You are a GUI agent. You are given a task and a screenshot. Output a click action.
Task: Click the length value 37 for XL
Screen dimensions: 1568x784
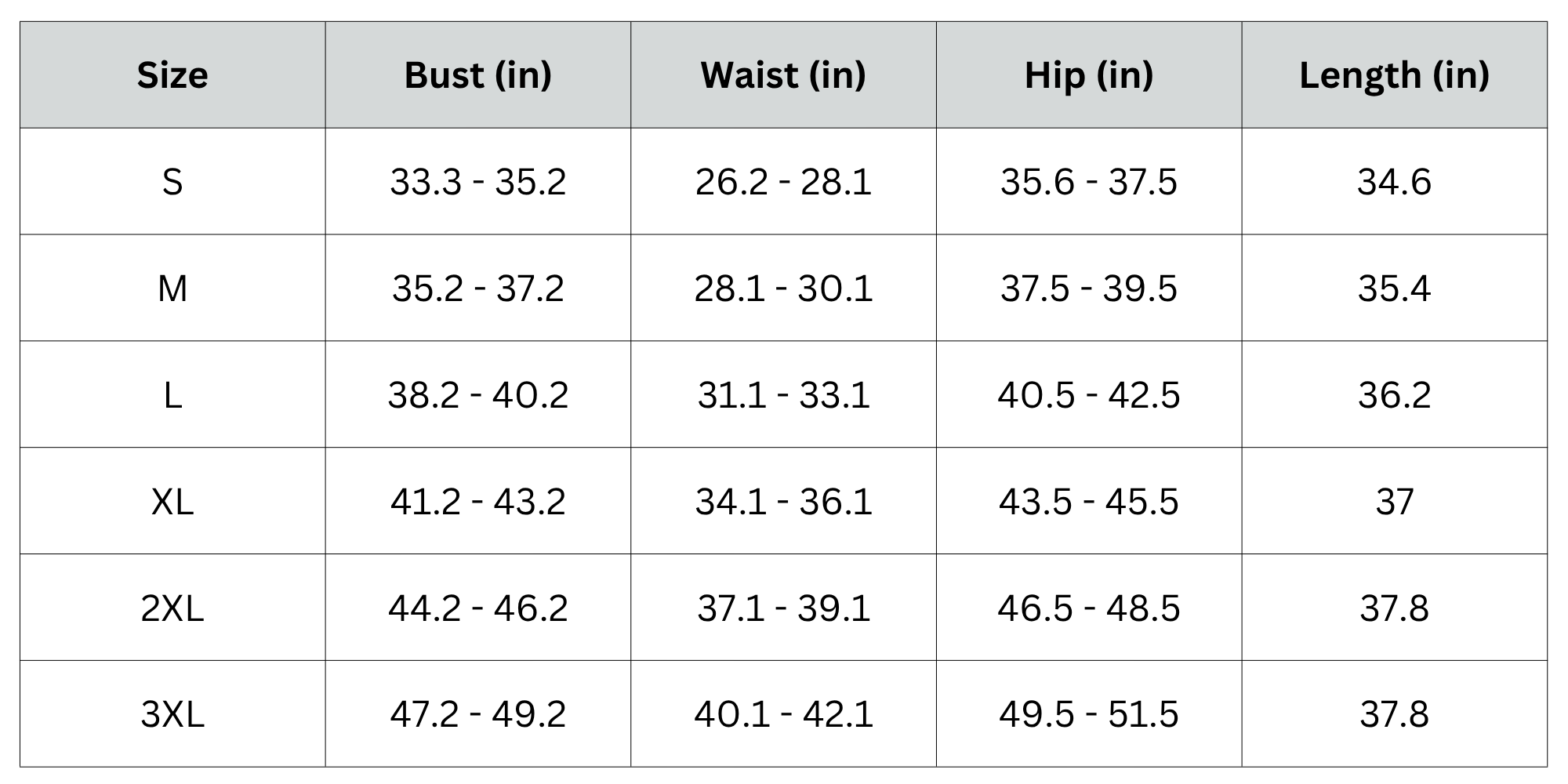[1395, 502]
